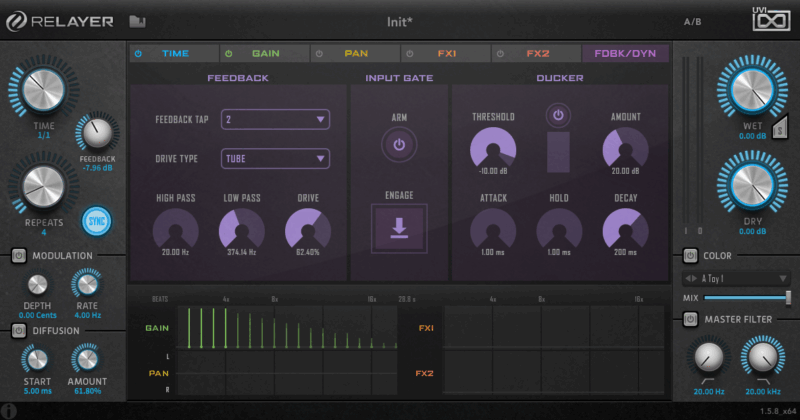Click the A/B compare button

point(692,20)
